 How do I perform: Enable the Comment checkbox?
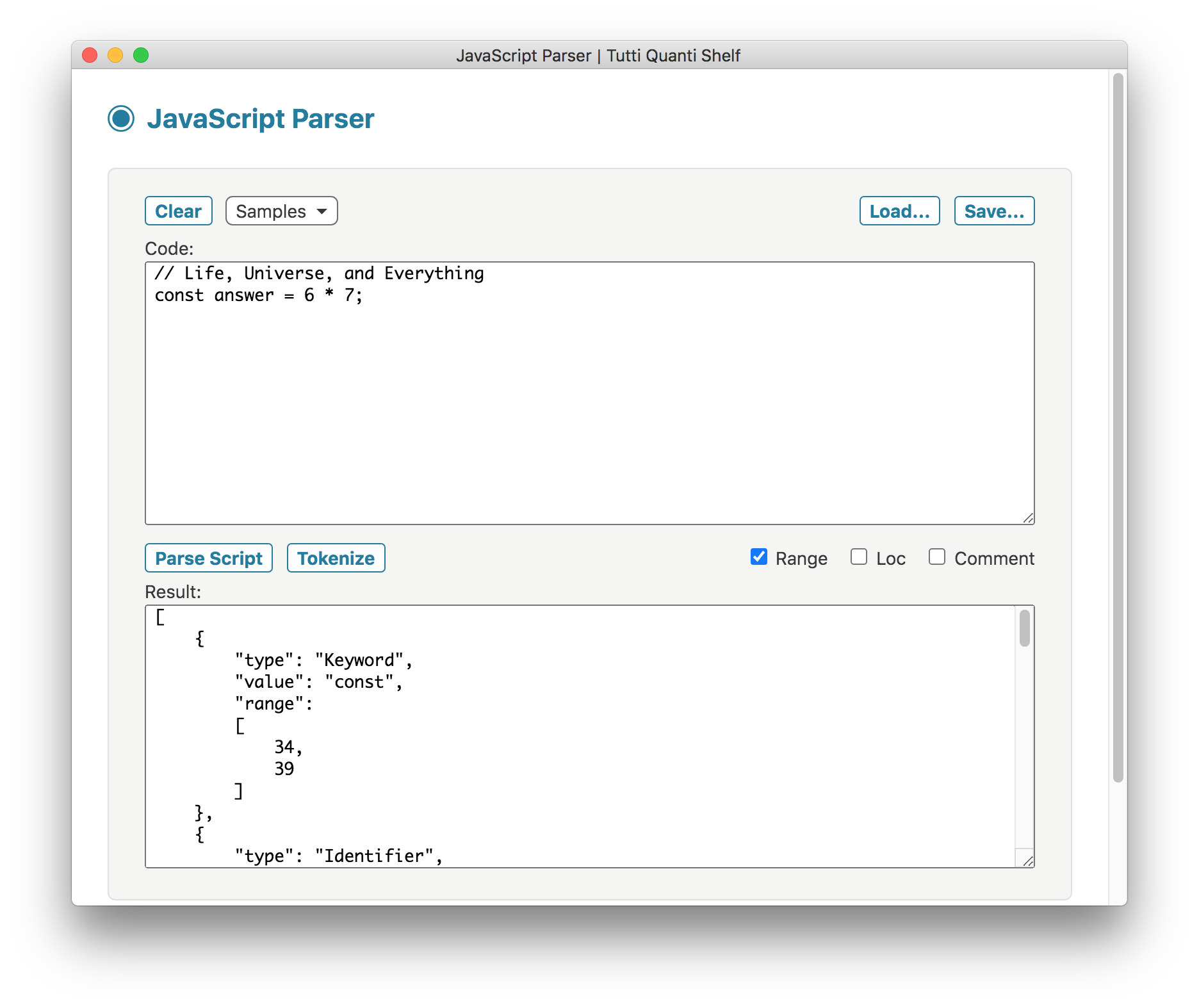click(x=937, y=557)
